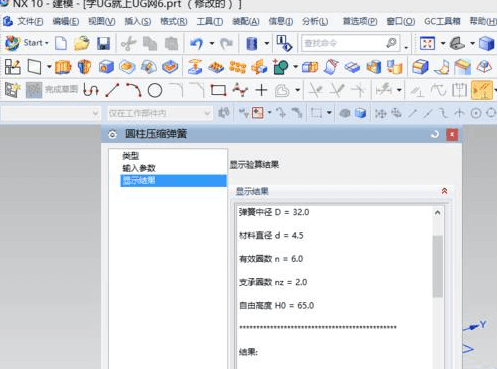Select the Profile sketch curve tool

(91, 90)
